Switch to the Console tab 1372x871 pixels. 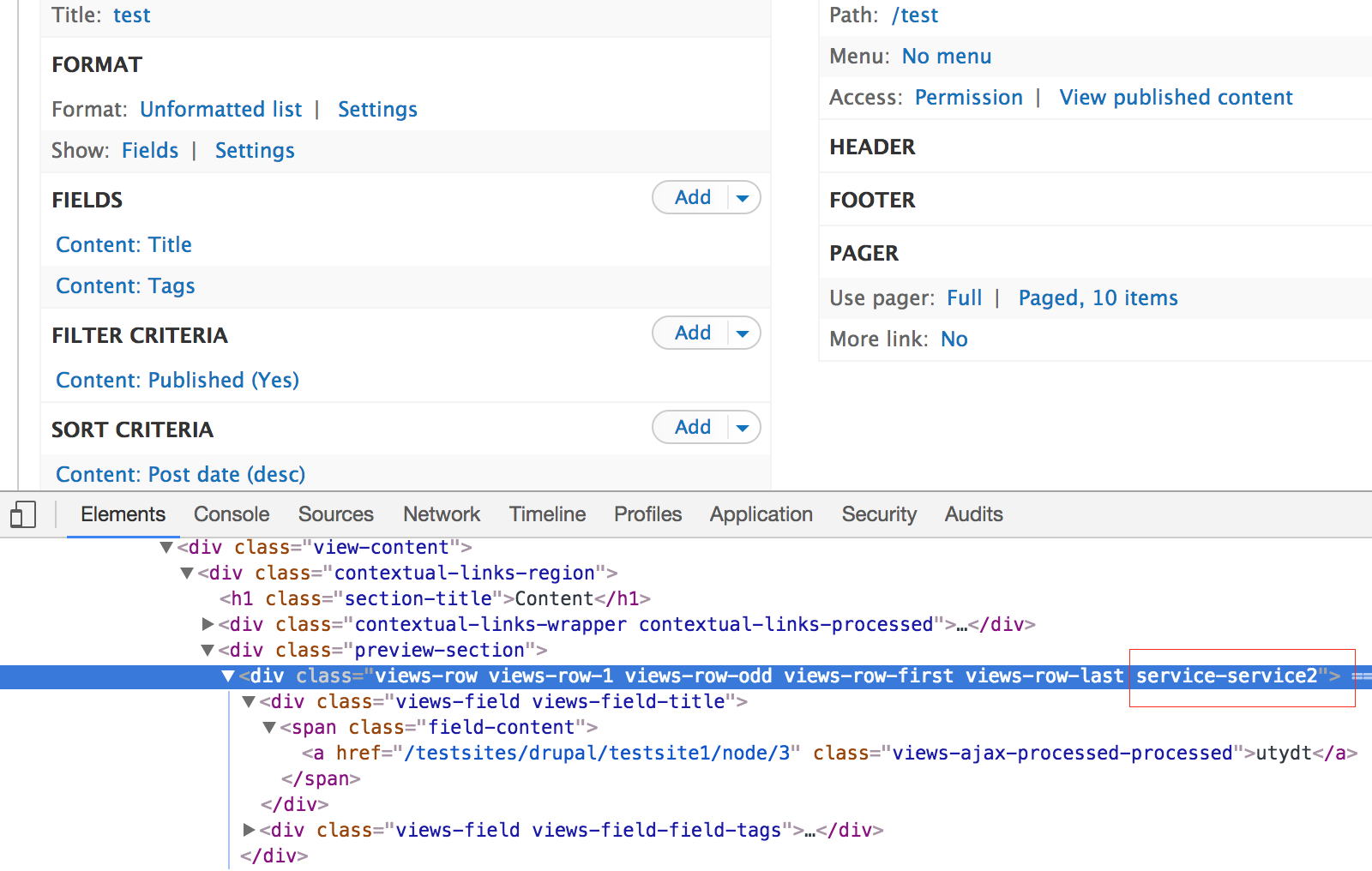click(x=231, y=514)
